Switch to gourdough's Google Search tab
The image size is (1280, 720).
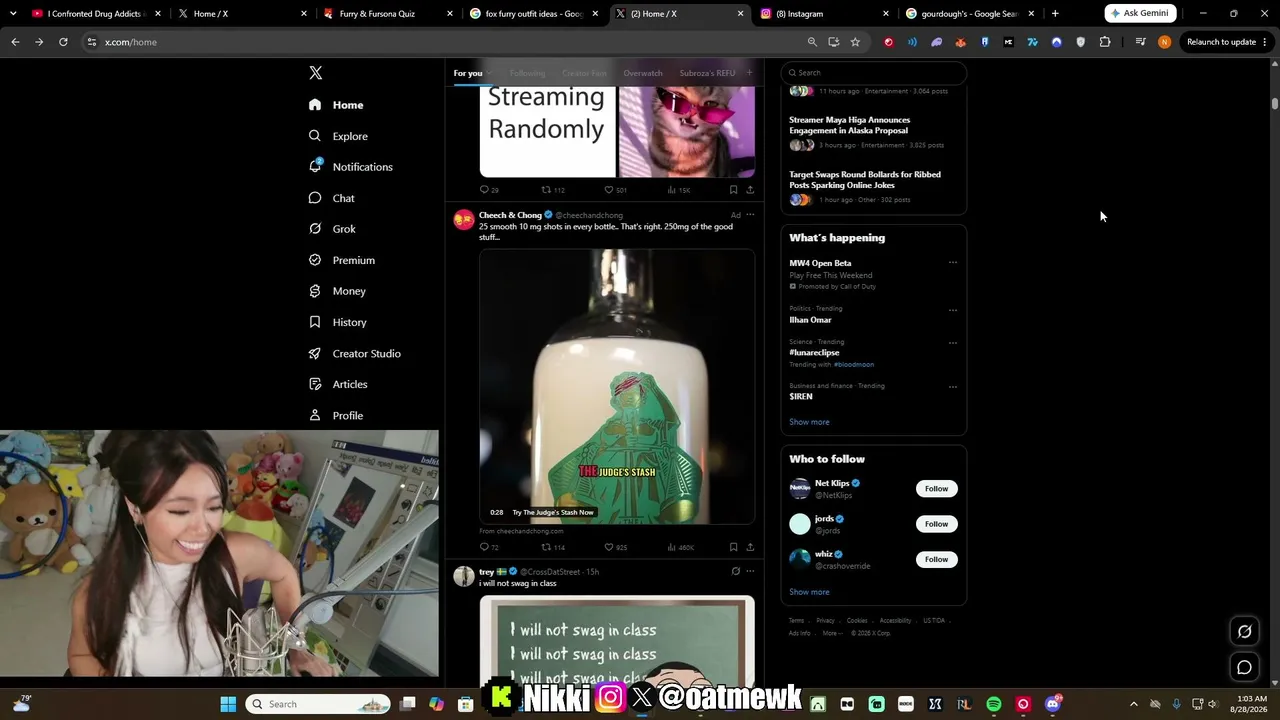pyautogui.click(x=970, y=14)
